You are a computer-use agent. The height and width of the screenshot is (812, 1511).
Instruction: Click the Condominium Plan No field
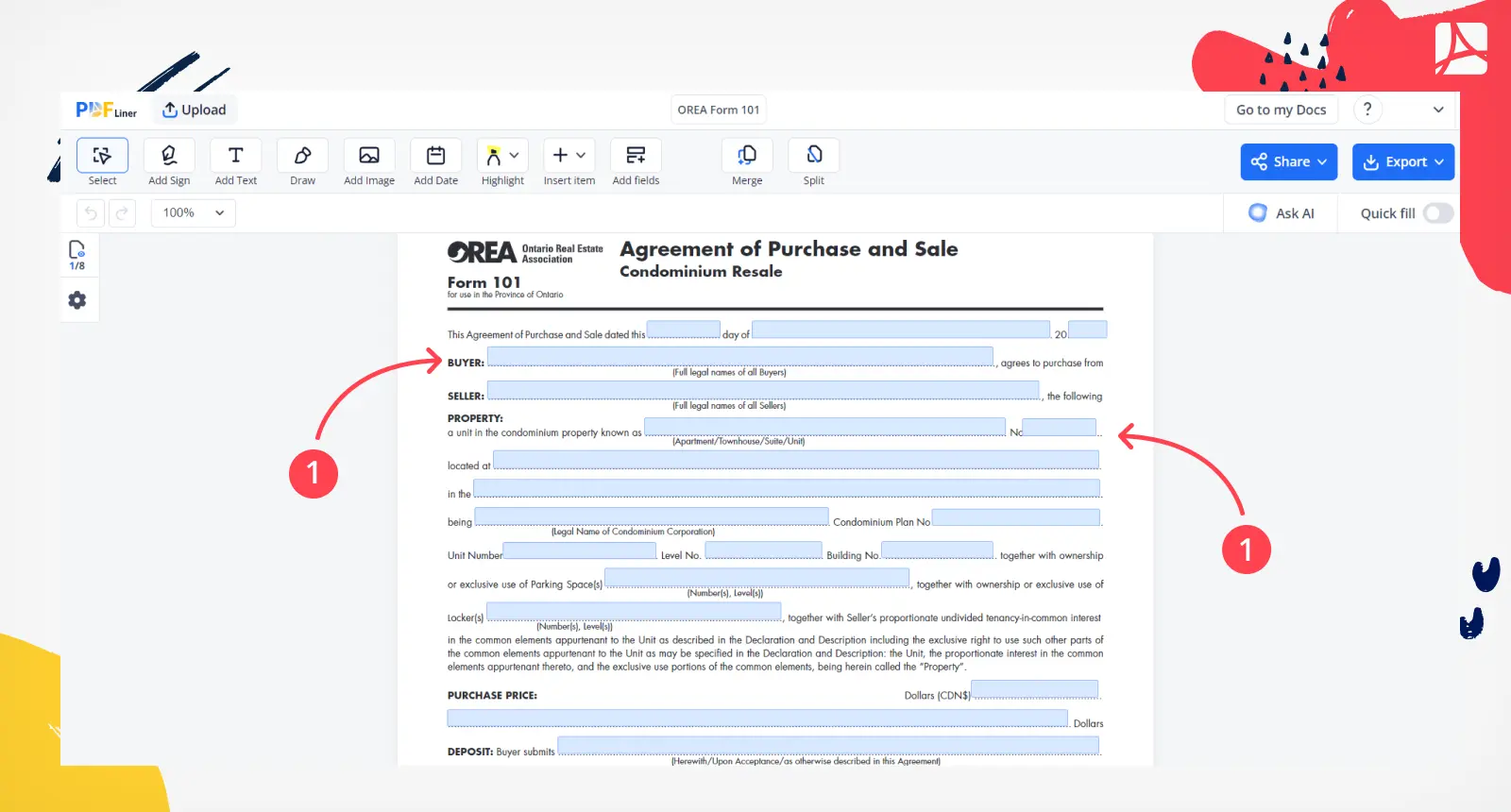tap(1016, 517)
